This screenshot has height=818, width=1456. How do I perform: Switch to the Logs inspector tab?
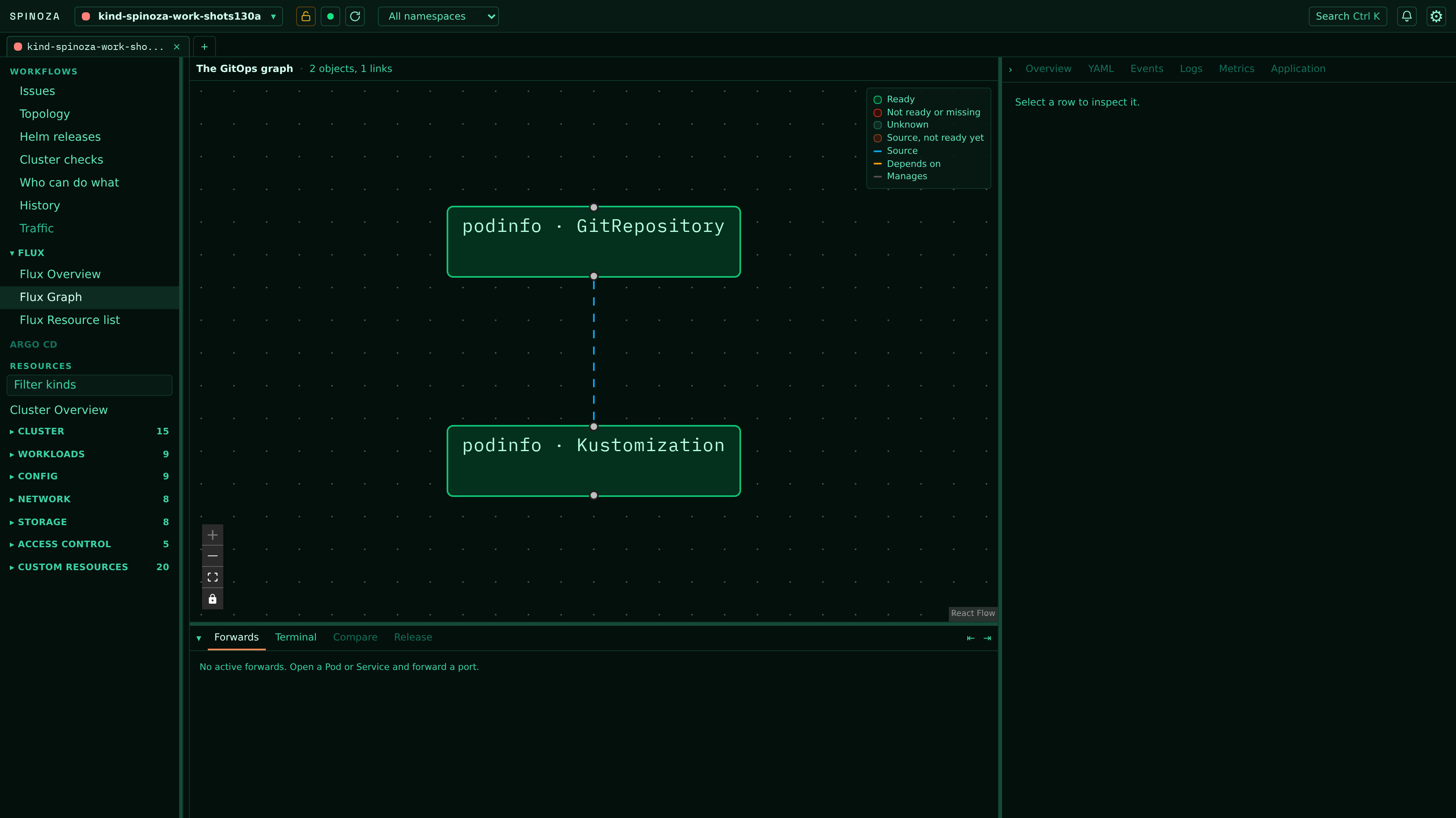[x=1191, y=68]
